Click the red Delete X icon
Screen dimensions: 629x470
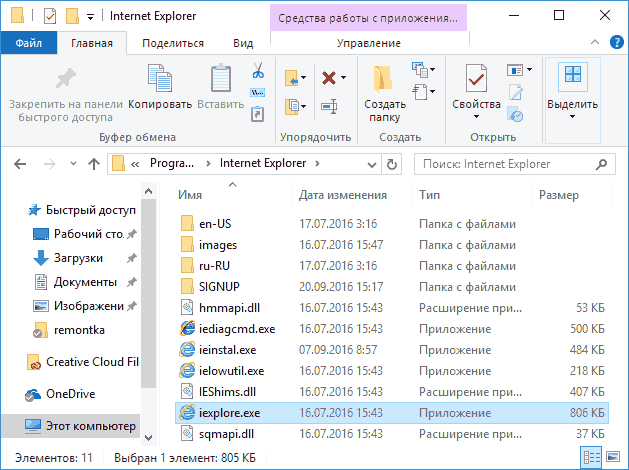click(329, 77)
